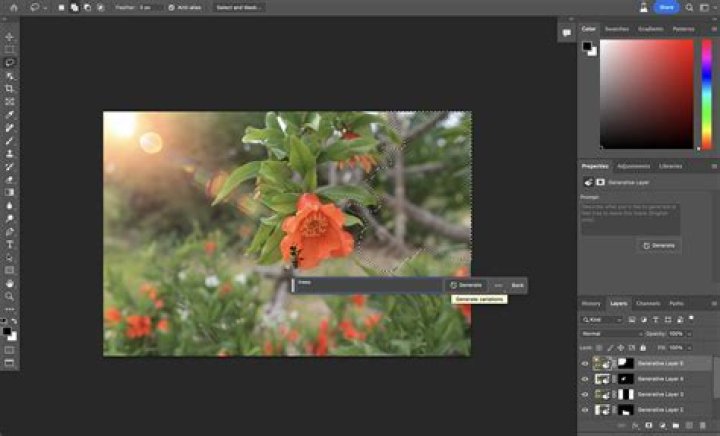The width and height of the screenshot is (720, 436).
Task: Click the create new group folder icon
Action: (675, 425)
